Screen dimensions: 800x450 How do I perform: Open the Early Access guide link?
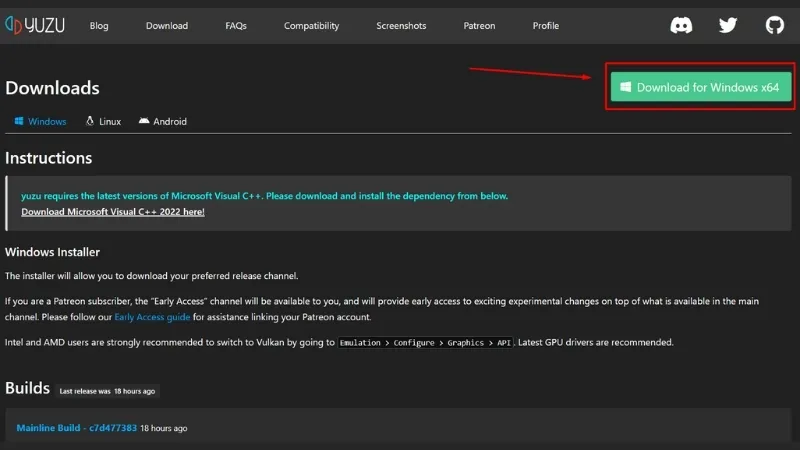point(151,317)
